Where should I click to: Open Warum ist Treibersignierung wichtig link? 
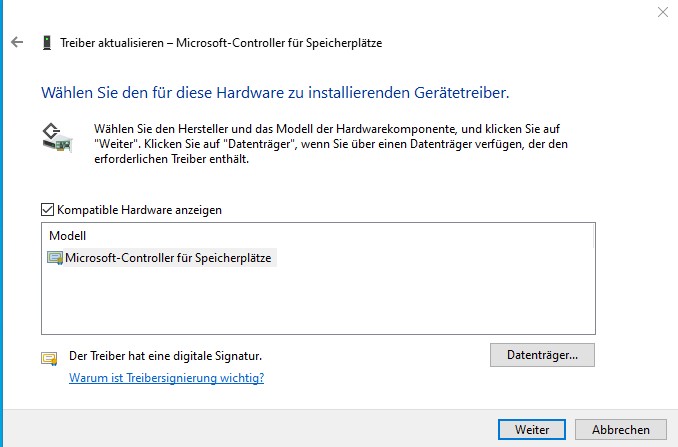[166, 378]
